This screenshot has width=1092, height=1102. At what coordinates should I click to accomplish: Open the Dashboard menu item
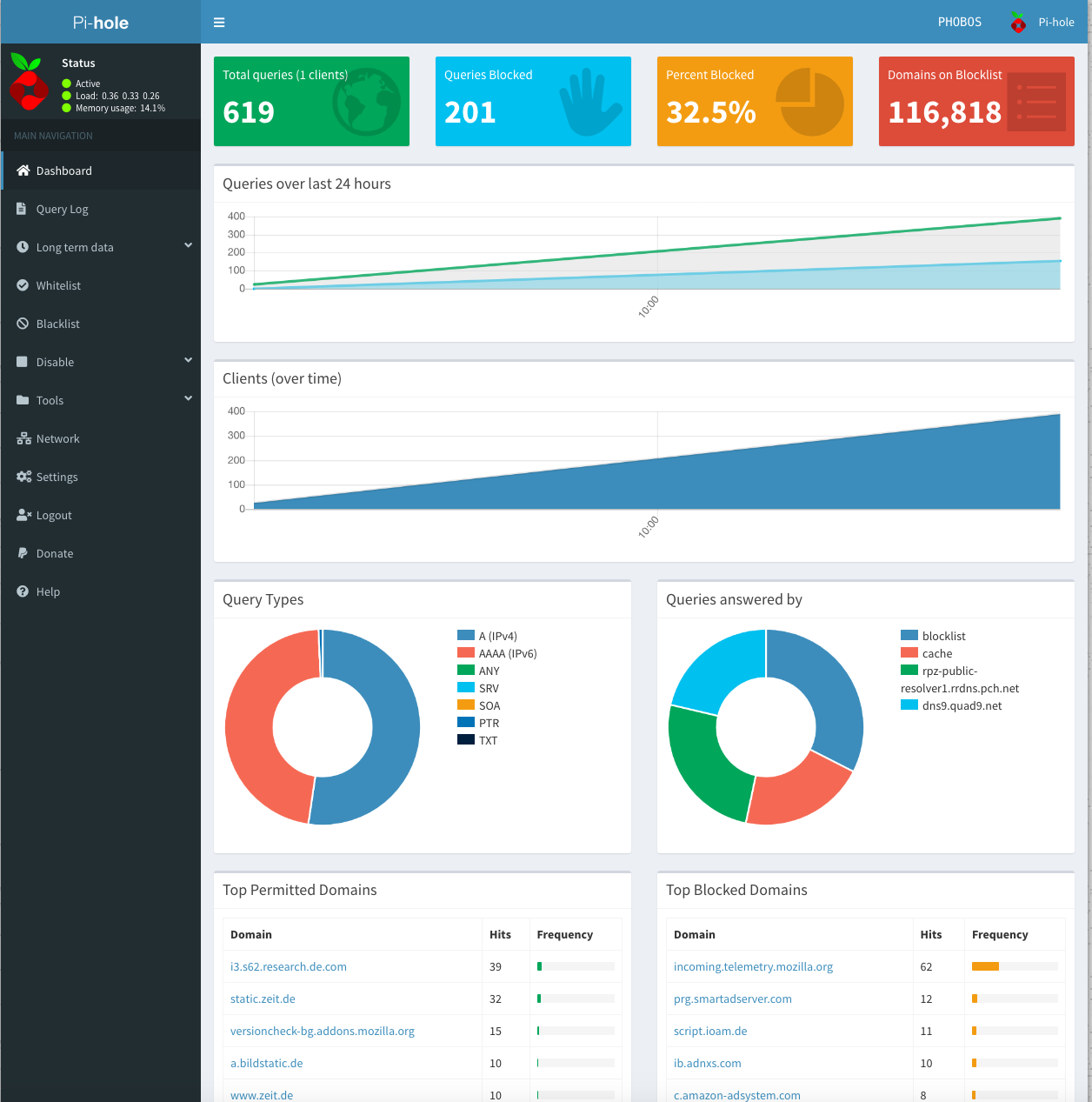click(x=101, y=170)
